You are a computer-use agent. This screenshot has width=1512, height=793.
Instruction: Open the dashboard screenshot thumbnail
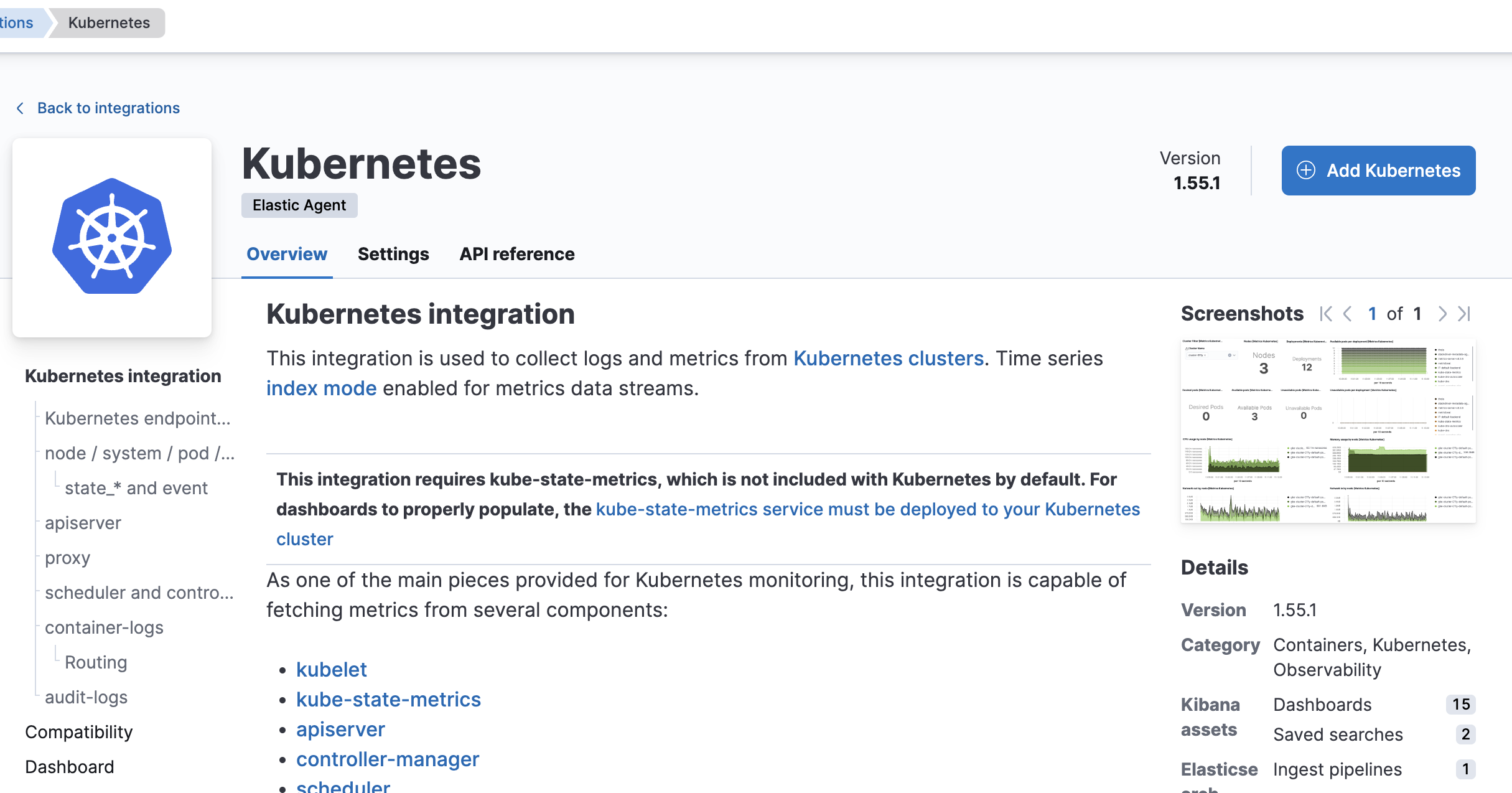pos(1328,431)
